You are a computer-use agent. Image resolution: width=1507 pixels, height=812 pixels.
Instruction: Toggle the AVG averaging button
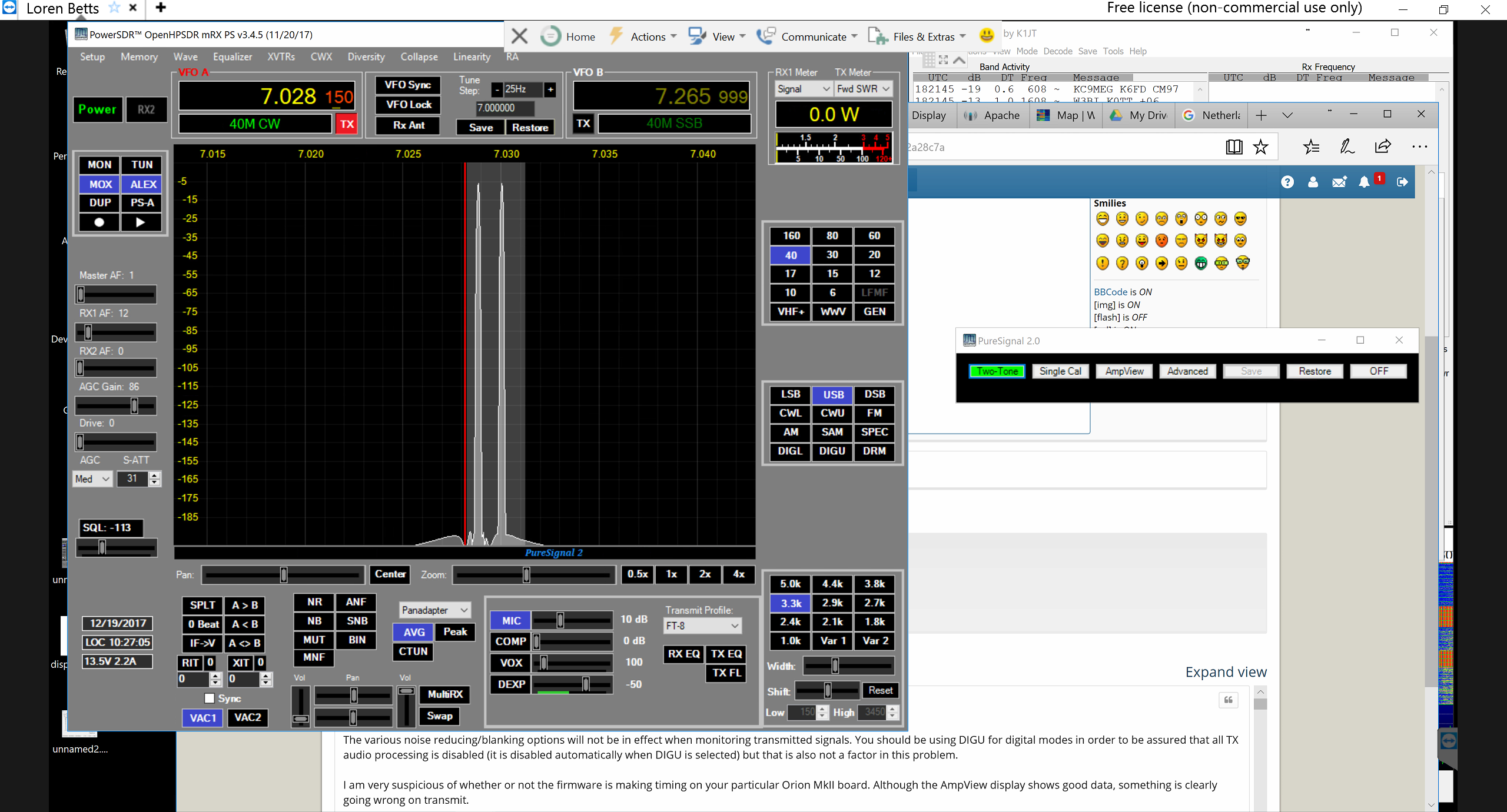(x=414, y=632)
